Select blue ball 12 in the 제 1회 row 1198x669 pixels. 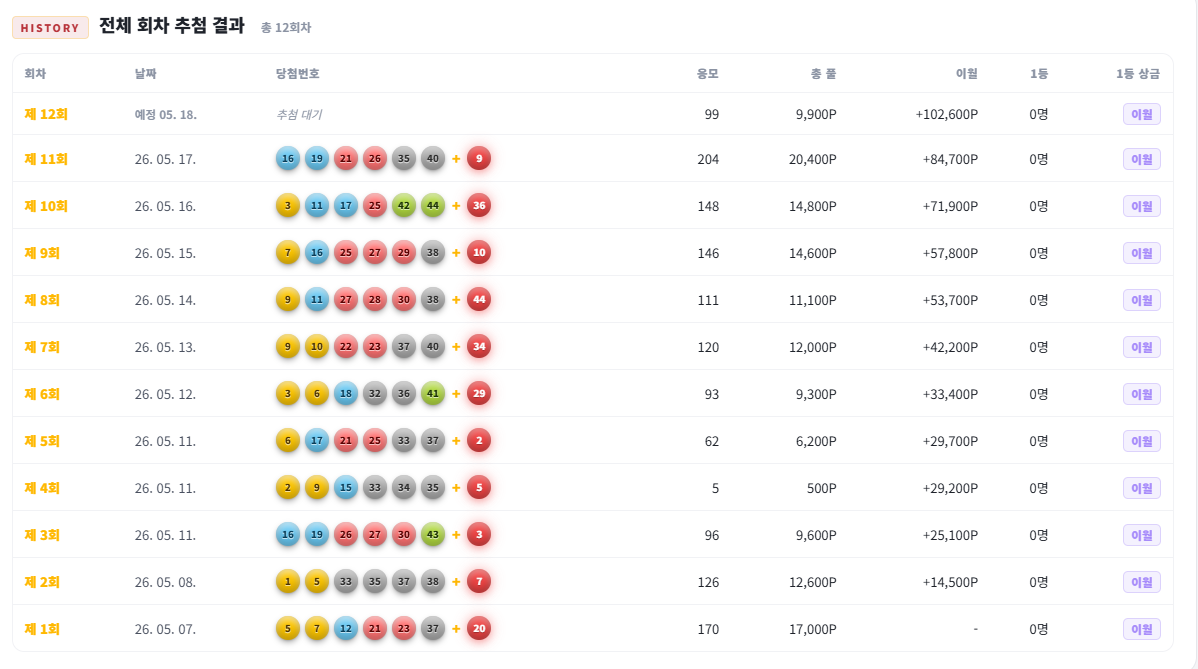tap(346, 629)
